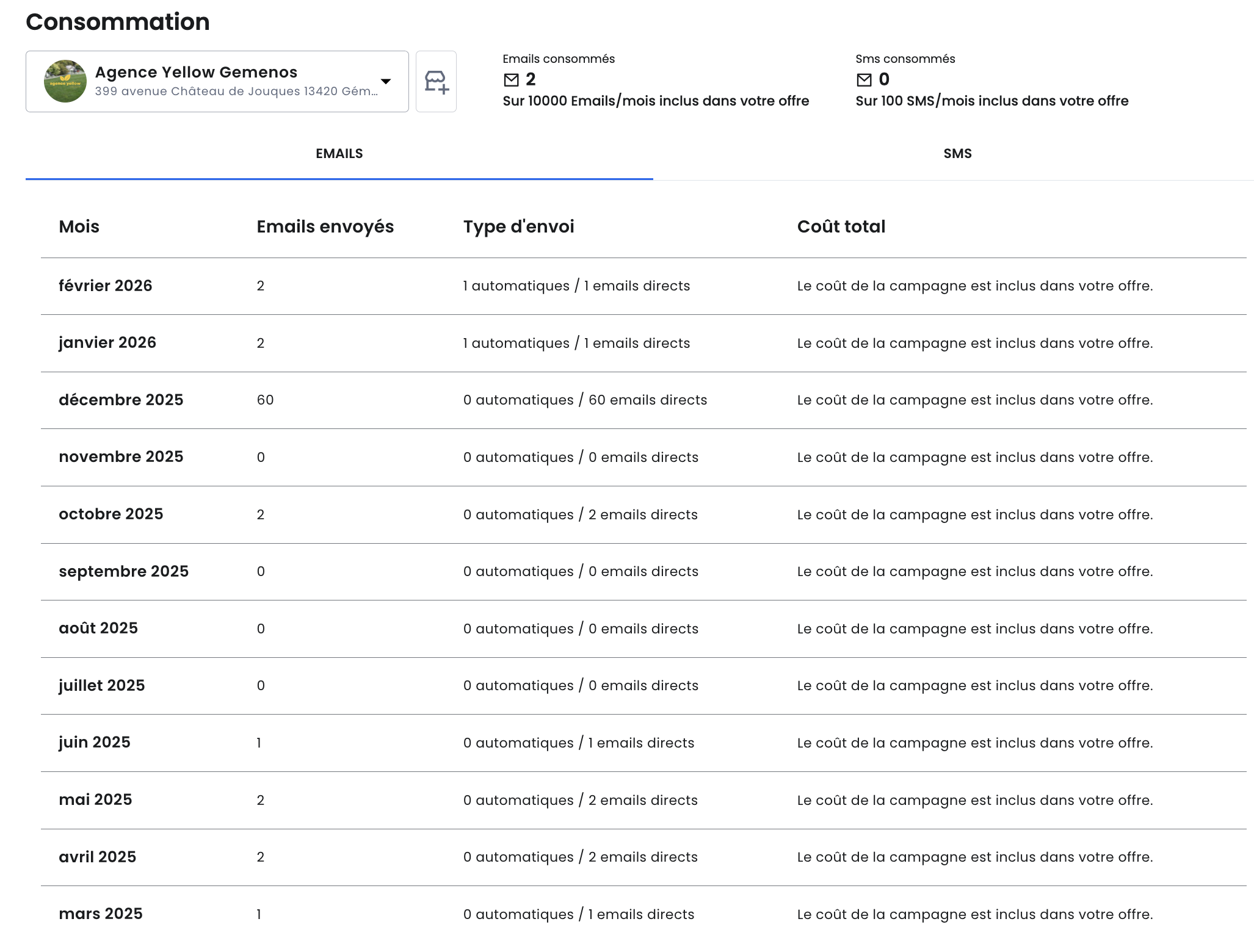Select the janvier 2026 row label
The height and width of the screenshot is (952, 1254).
click(107, 342)
